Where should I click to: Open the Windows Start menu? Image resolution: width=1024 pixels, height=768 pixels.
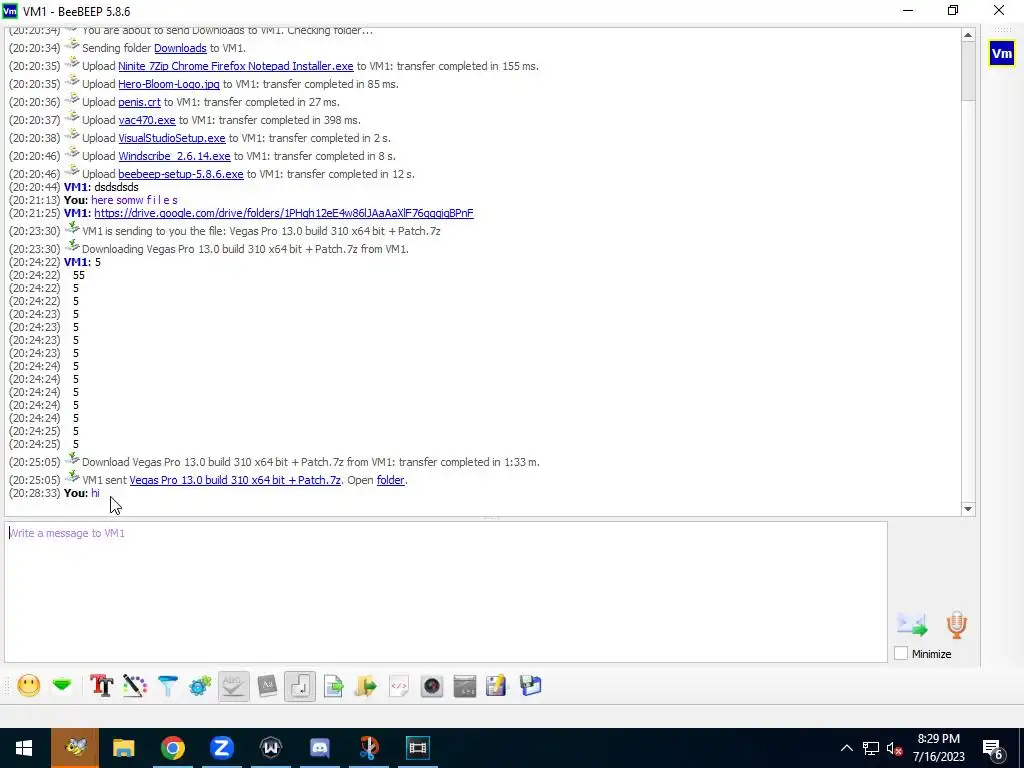(24, 748)
